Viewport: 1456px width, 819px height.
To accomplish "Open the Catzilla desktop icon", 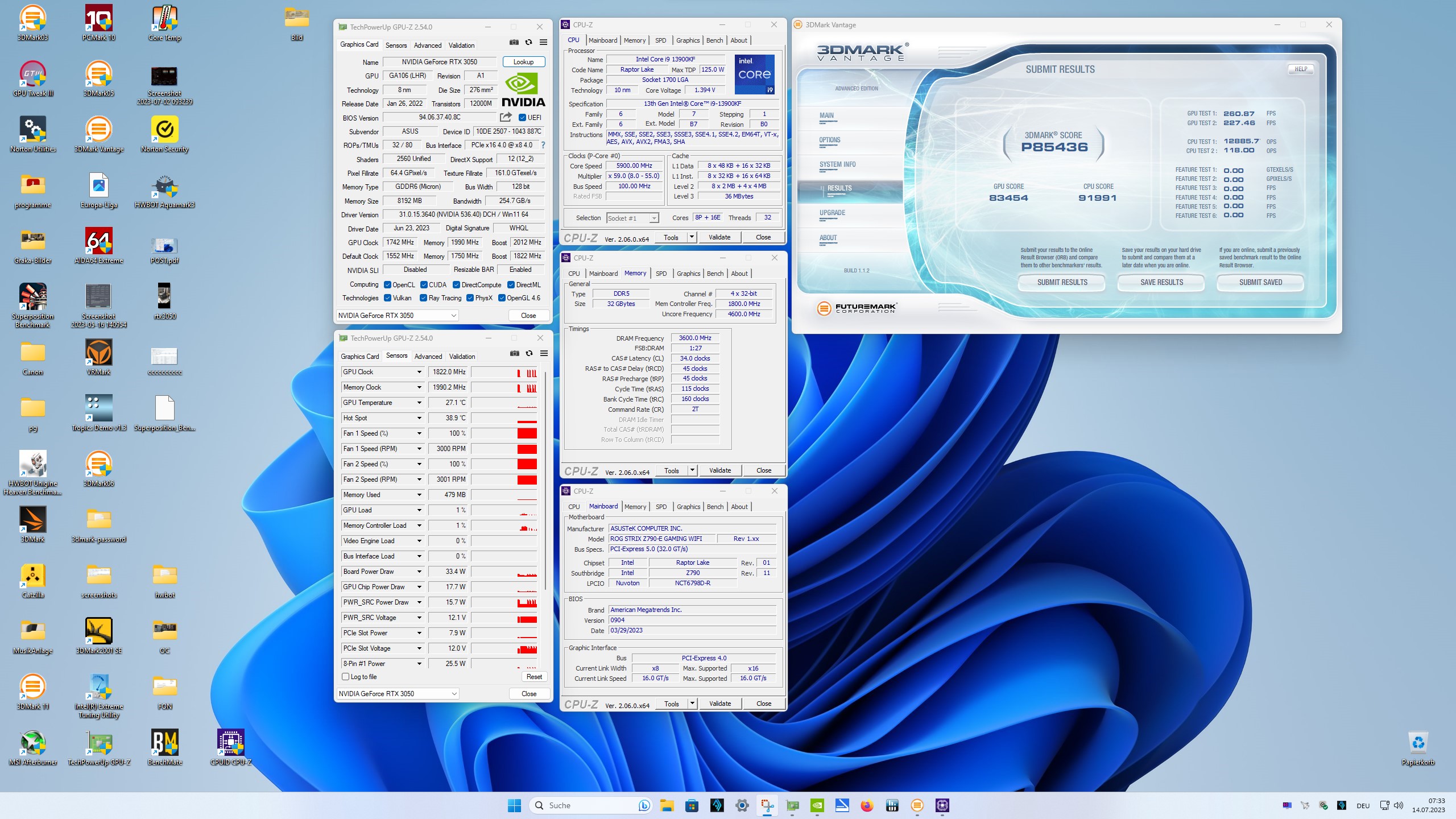I will point(33,580).
